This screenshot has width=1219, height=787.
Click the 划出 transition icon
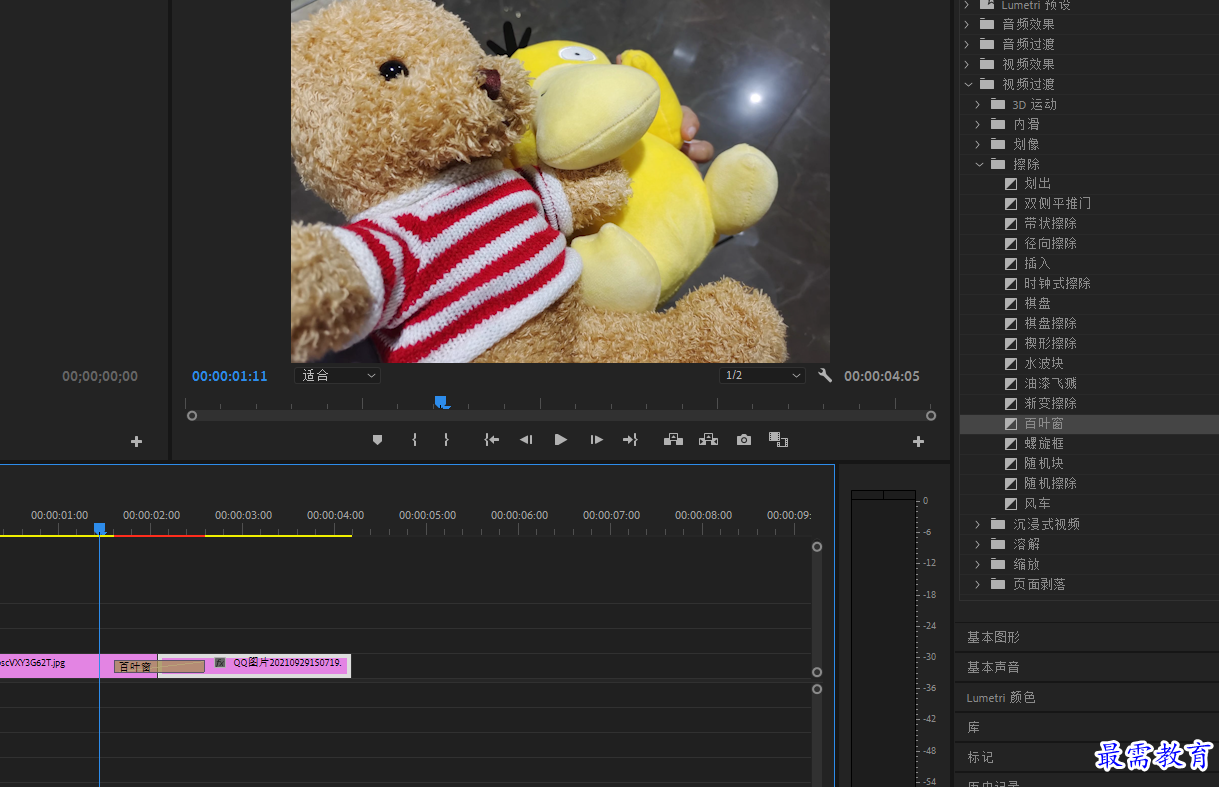tap(1011, 184)
